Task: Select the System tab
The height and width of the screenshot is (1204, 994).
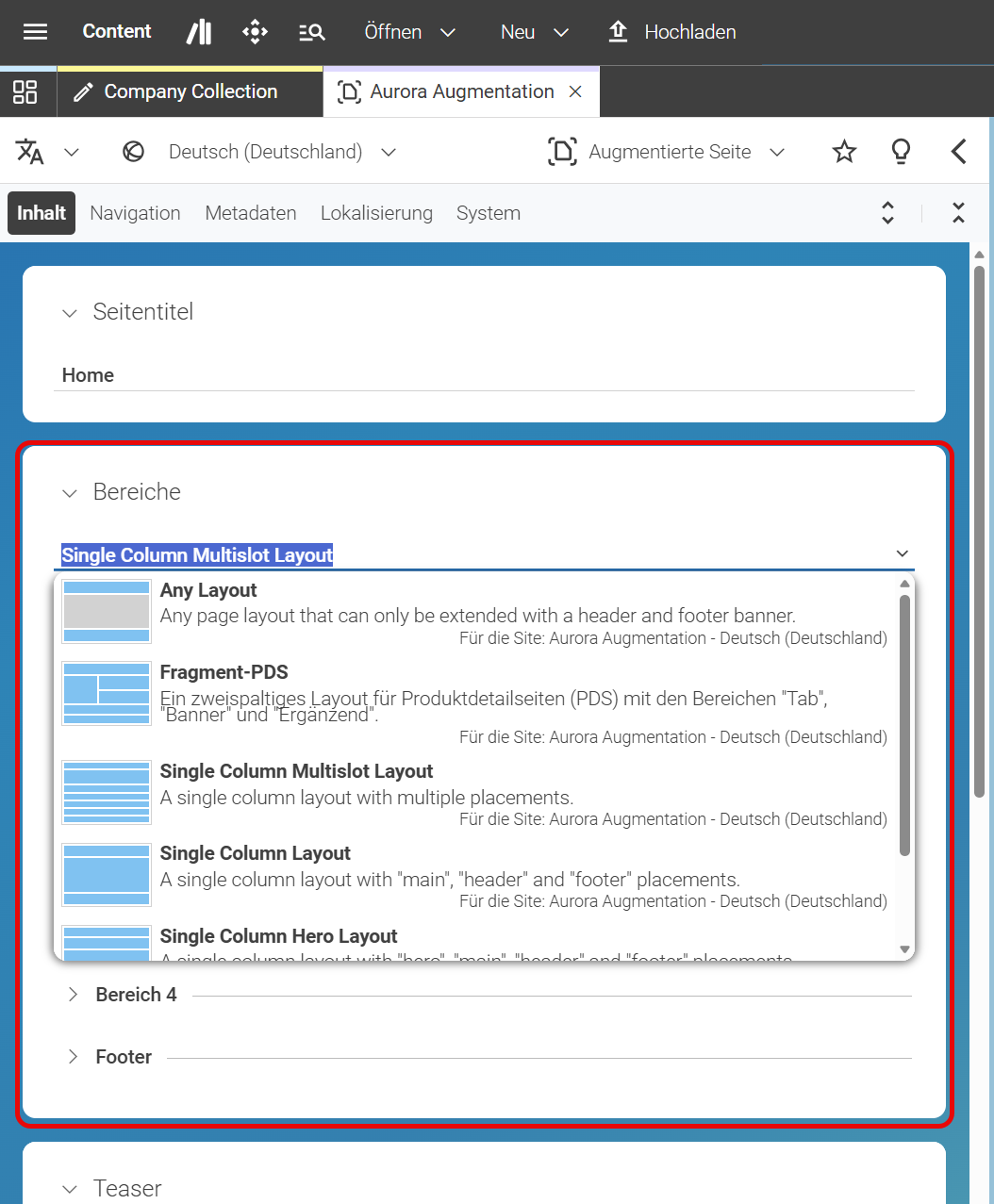Action: (x=489, y=213)
